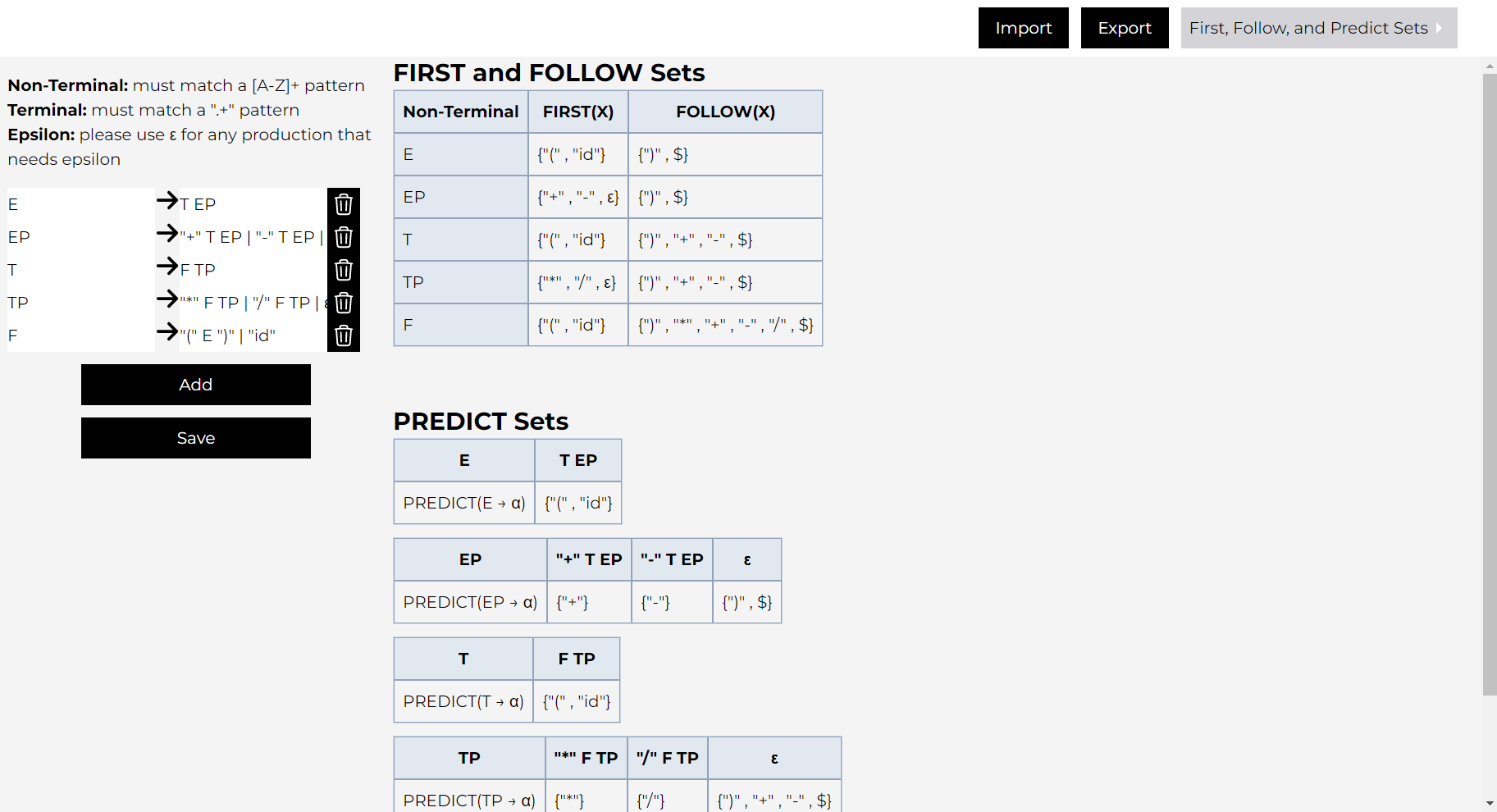
Task: Edit the F production rule field
Action: pyautogui.click(x=252, y=335)
